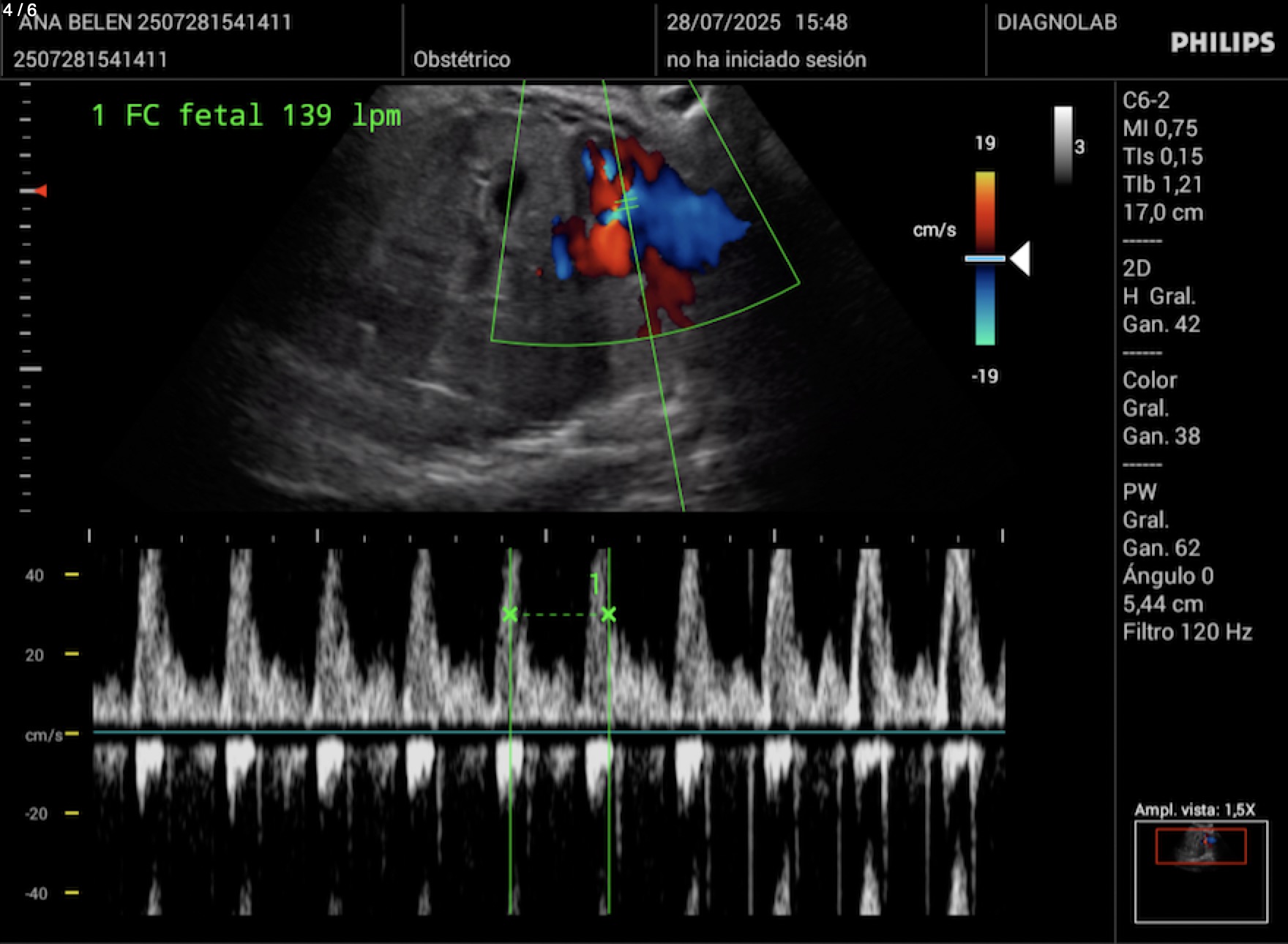1288x944 pixels.
Task: Select the Ángulo 0 setting
Action: pyautogui.click(x=1168, y=576)
